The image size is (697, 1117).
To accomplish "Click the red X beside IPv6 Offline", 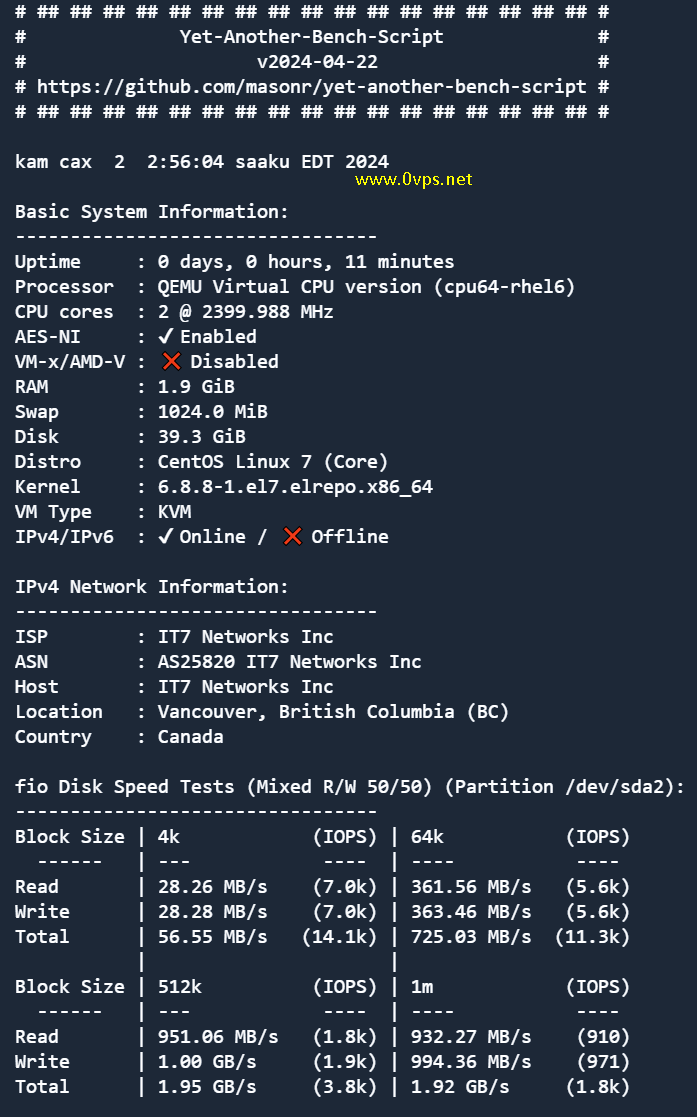I will [292, 536].
